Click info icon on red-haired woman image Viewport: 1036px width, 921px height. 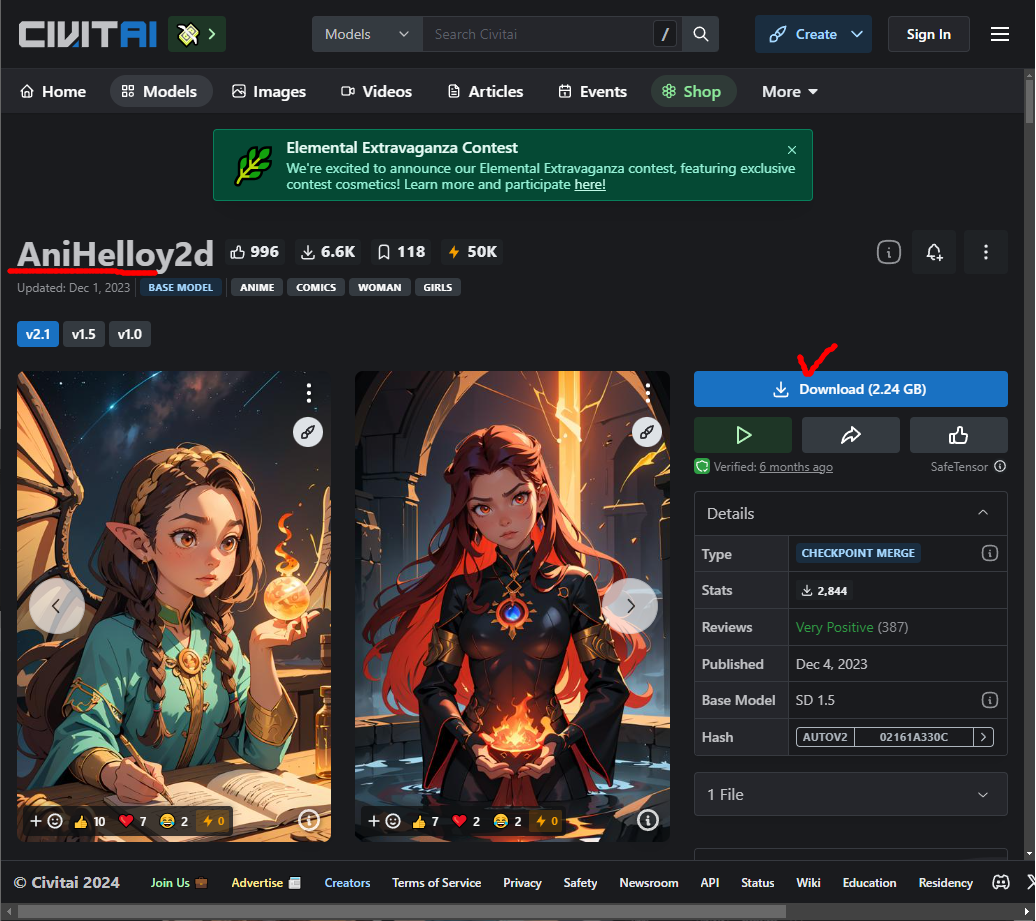pos(648,821)
